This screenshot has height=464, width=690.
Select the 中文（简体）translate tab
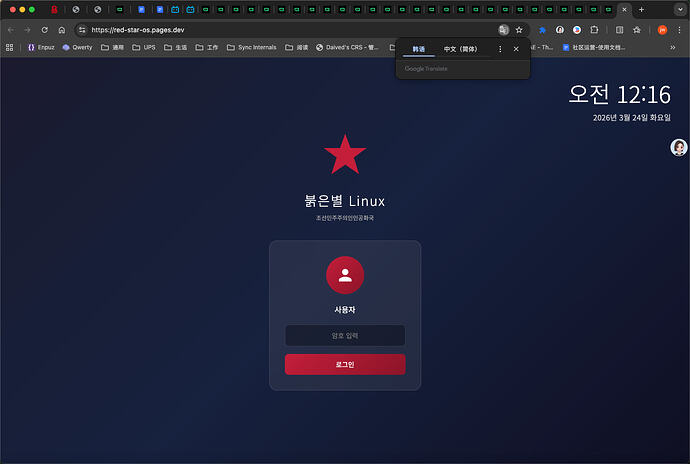[x=460, y=49]
